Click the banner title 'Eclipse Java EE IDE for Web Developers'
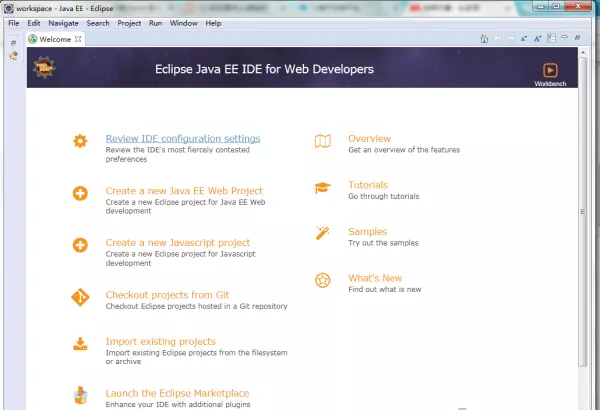Image resolution: width=600 pixels, height=410 pixels. tap(264, 69)
